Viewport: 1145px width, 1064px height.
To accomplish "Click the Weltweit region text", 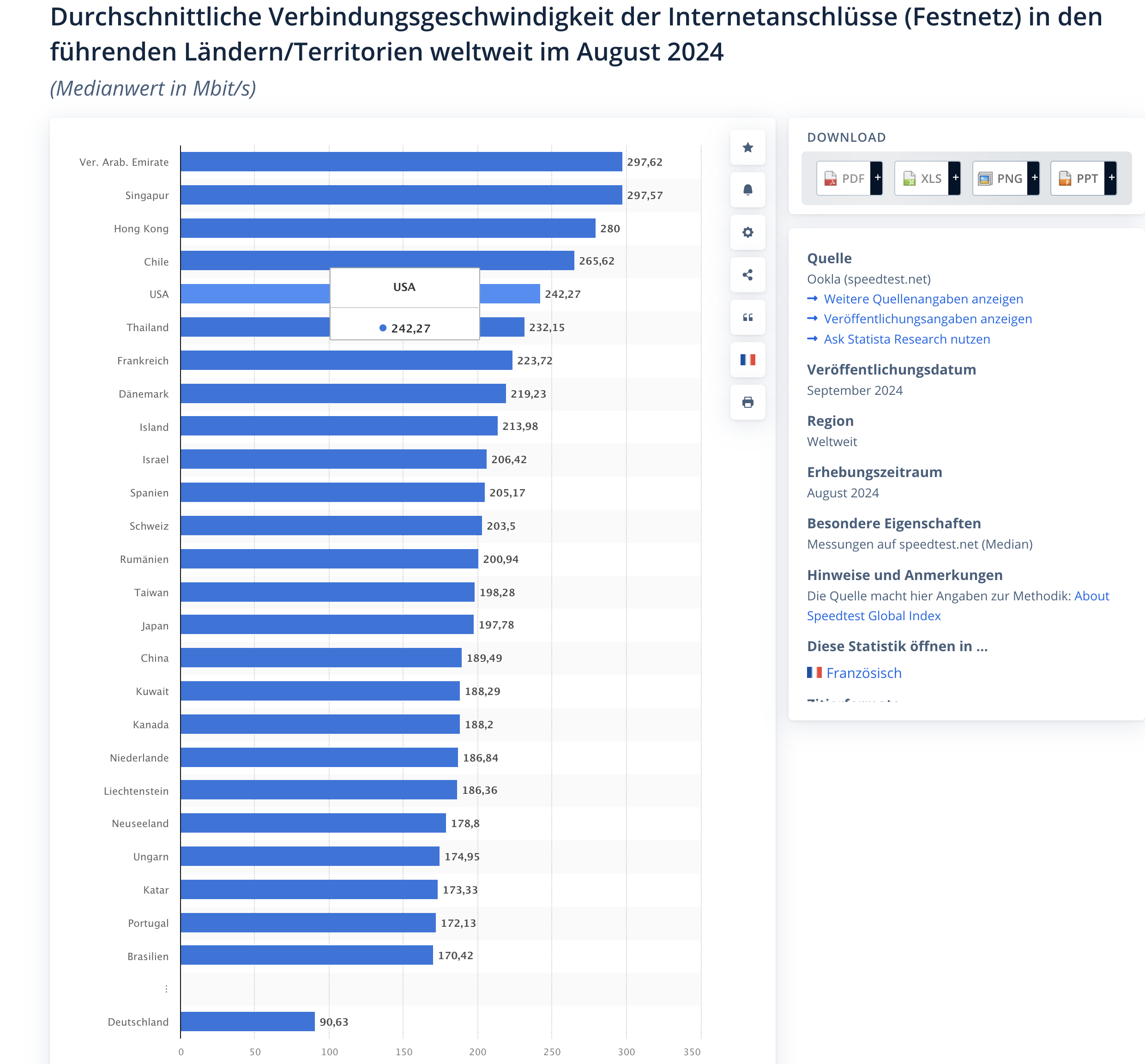I will point(832,441).
